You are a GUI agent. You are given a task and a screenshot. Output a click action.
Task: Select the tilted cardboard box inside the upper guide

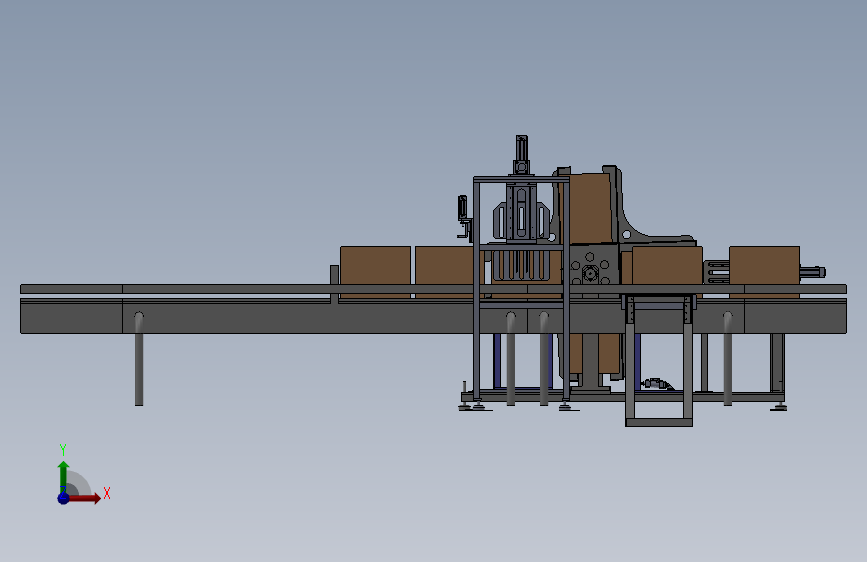click(588, 209)
